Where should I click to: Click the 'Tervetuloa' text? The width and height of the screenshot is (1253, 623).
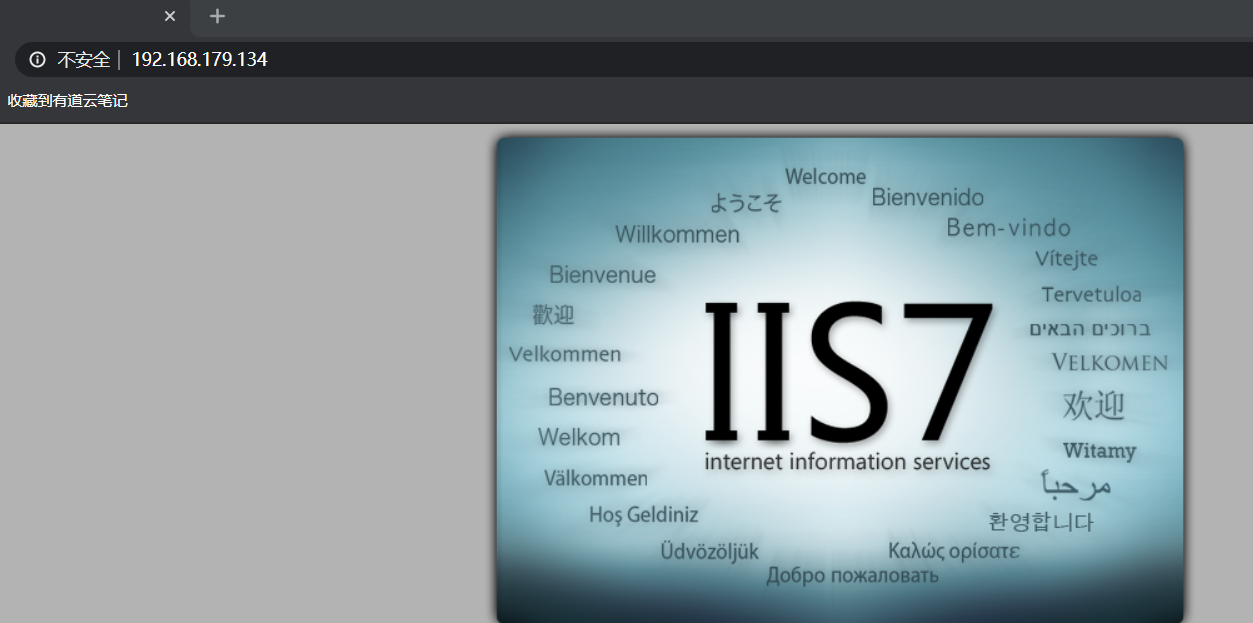coord(1091,295)
